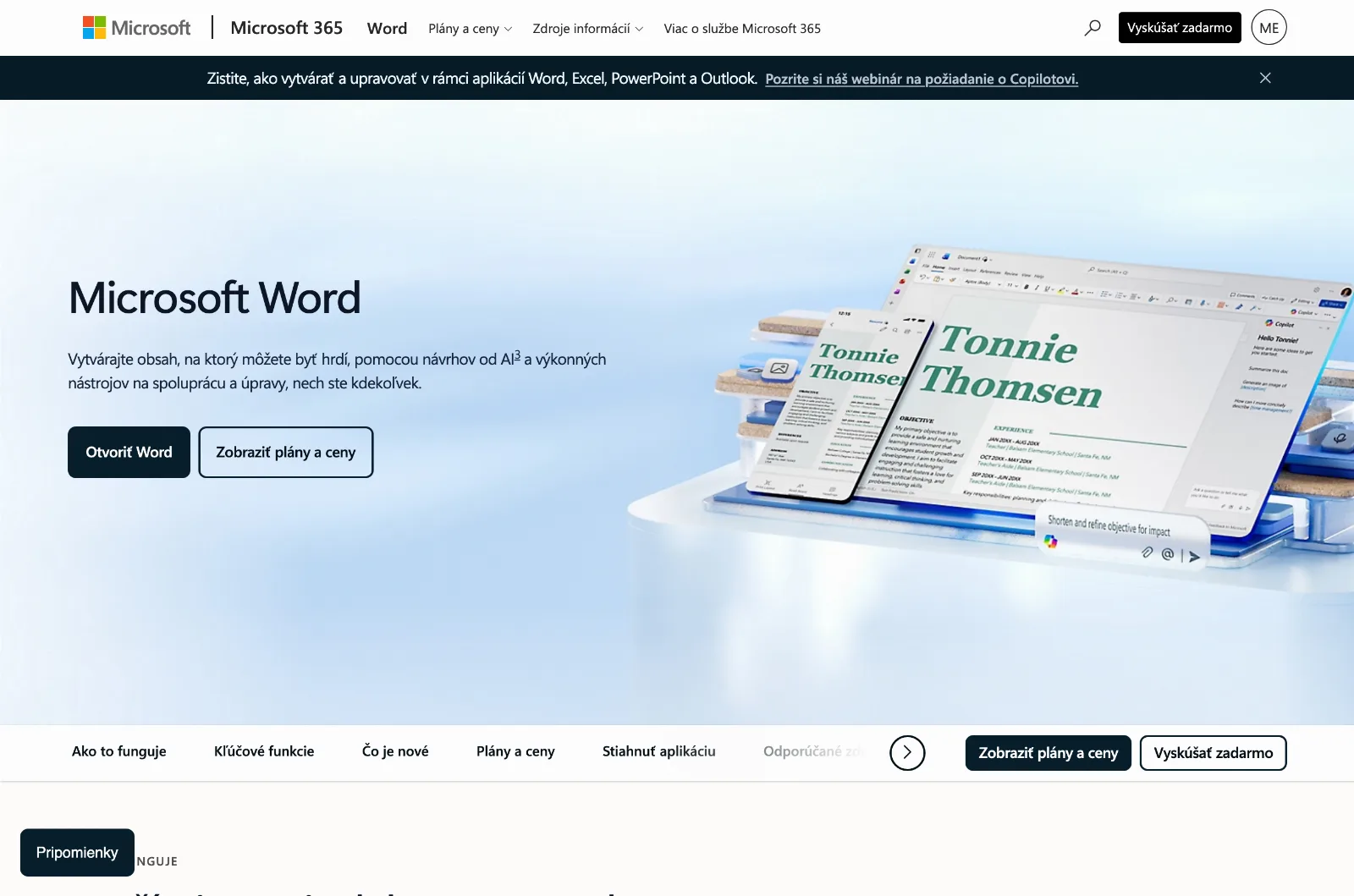Screen dimensions: 1354x896
Task: Go to Stiahnuť aplikáciu section
Action: 659,751
